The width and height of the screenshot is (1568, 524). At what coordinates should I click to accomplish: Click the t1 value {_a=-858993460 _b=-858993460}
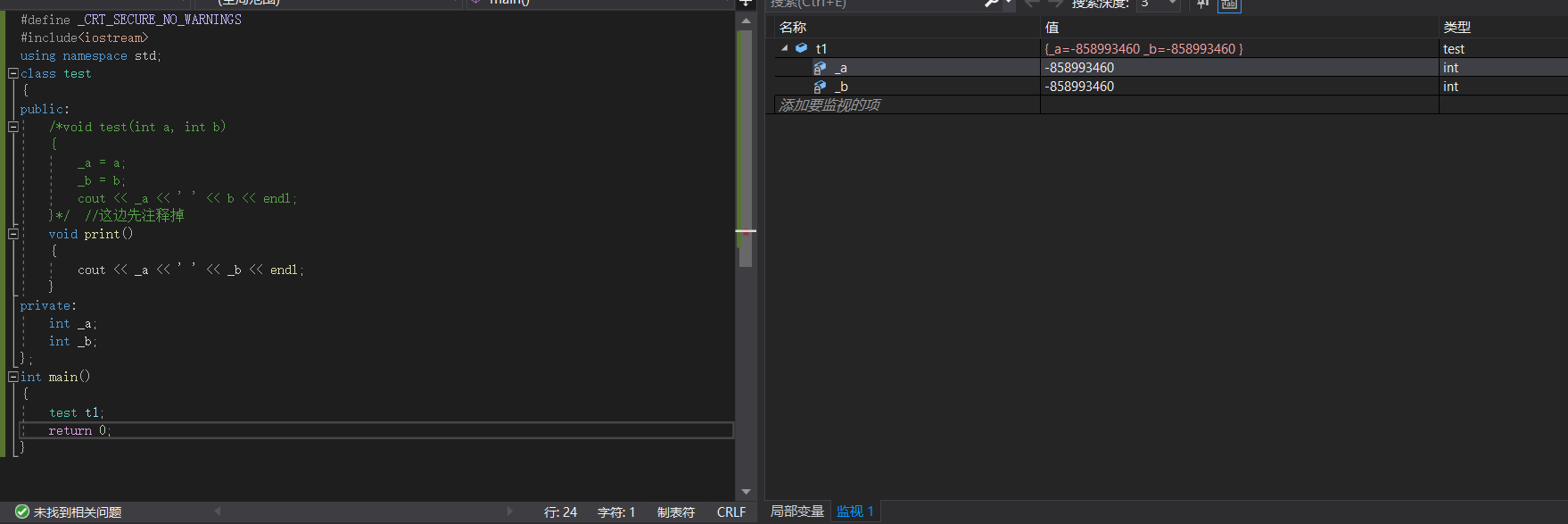(1143, 49)
